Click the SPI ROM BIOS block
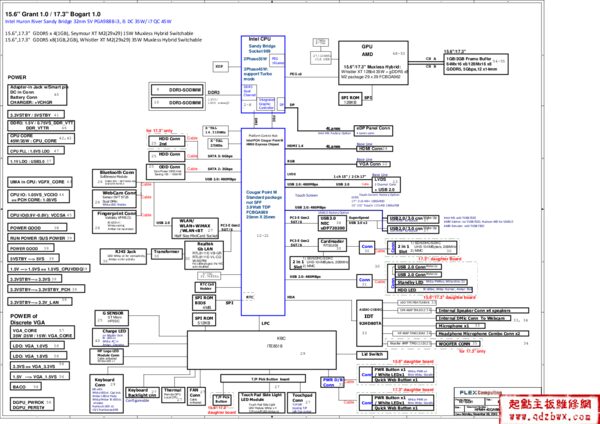 pos(204,303)
